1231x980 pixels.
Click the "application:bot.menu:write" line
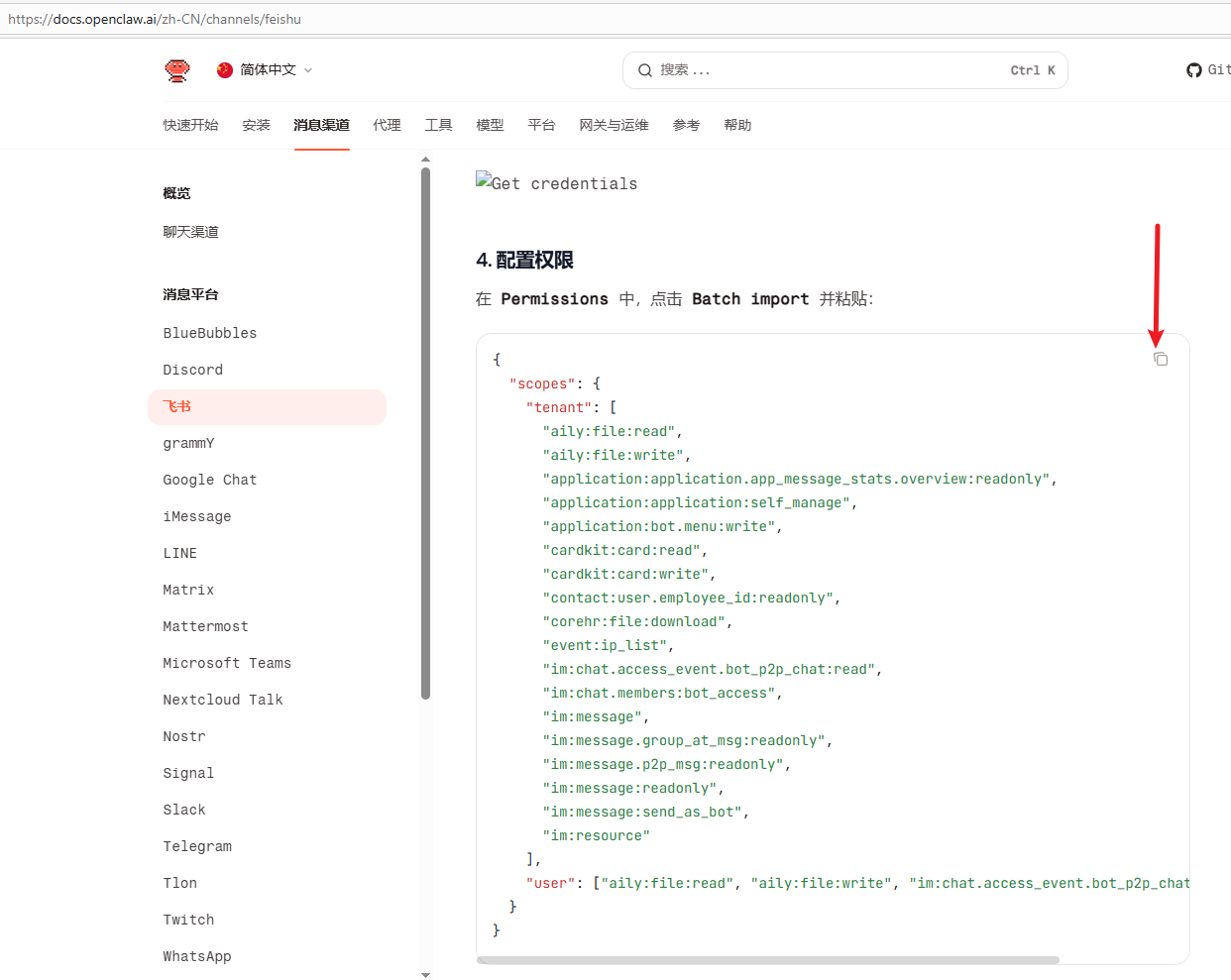point(662,526)
